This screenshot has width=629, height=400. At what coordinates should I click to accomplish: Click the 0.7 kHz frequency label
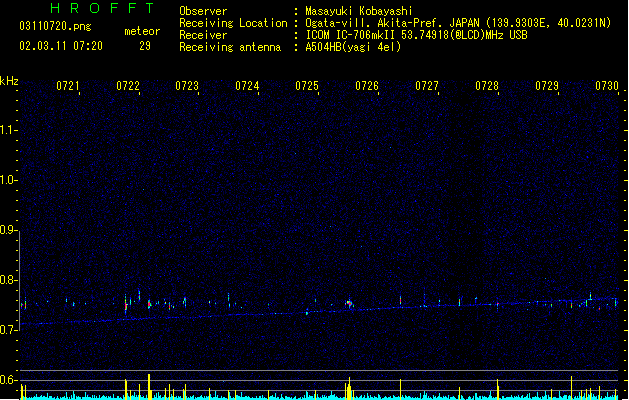coord(8,330)
